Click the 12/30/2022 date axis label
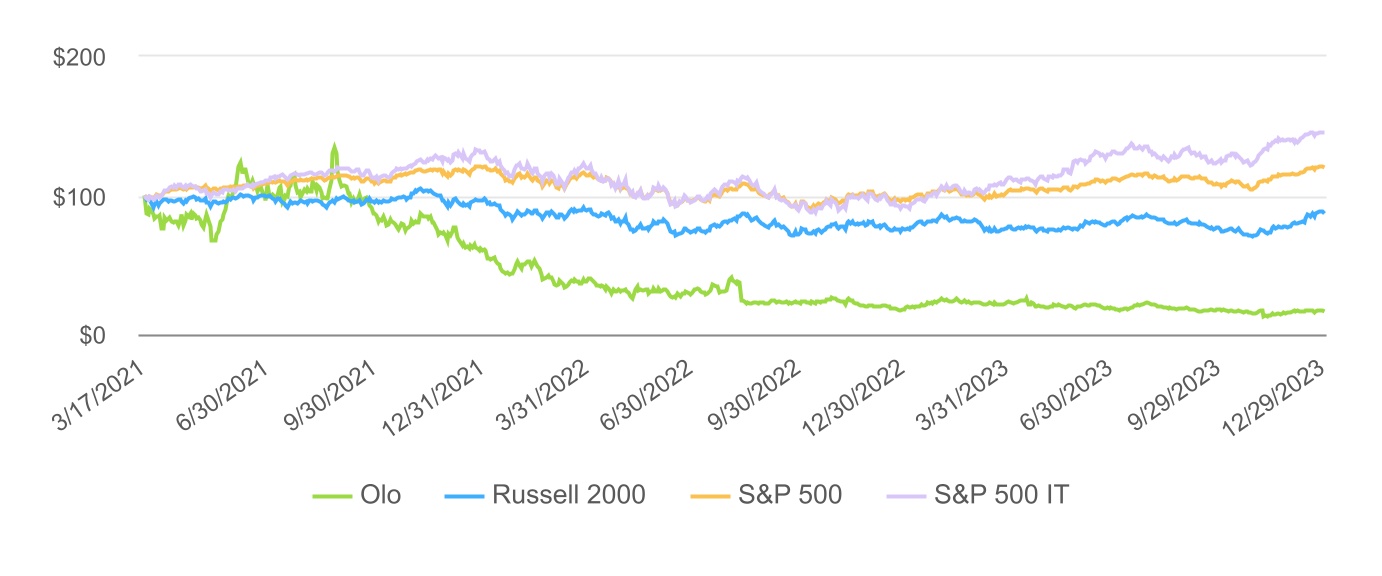1382x576 pixels. (856, 398)
